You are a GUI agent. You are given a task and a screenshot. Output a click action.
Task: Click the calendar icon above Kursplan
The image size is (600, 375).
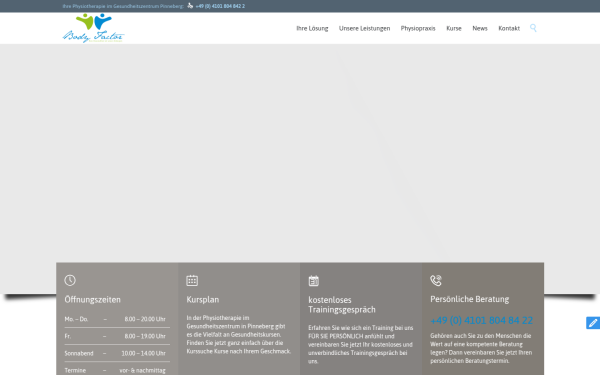[x=192, y=280]
